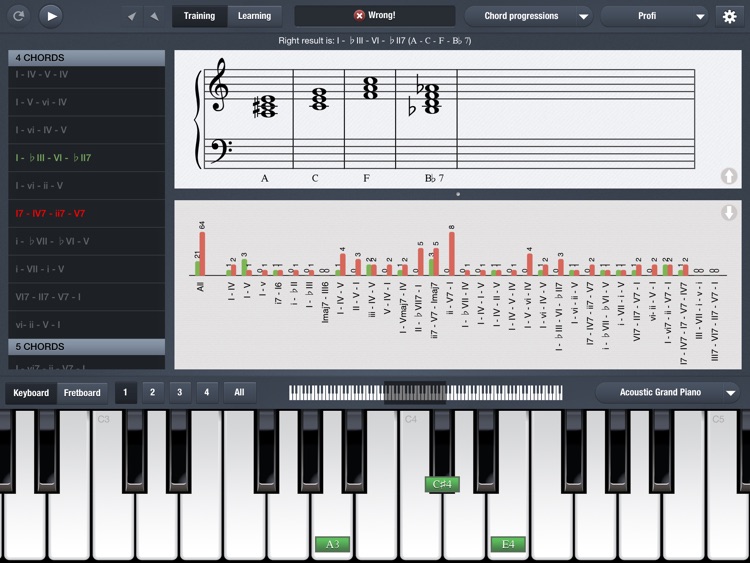The image size is (750, 563).
Task: Select progression i - ♭VII - ♭VI - V
Action: 87,241
